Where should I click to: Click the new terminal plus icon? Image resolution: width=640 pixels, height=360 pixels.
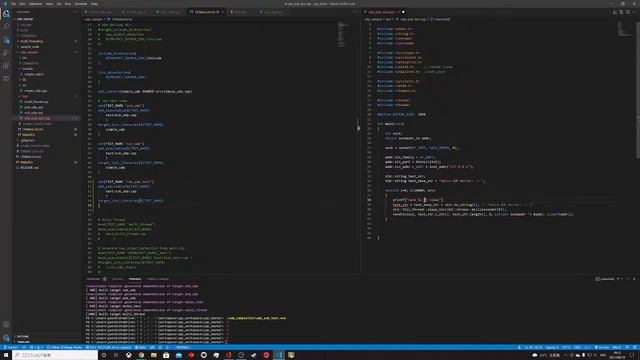(618, 279)
